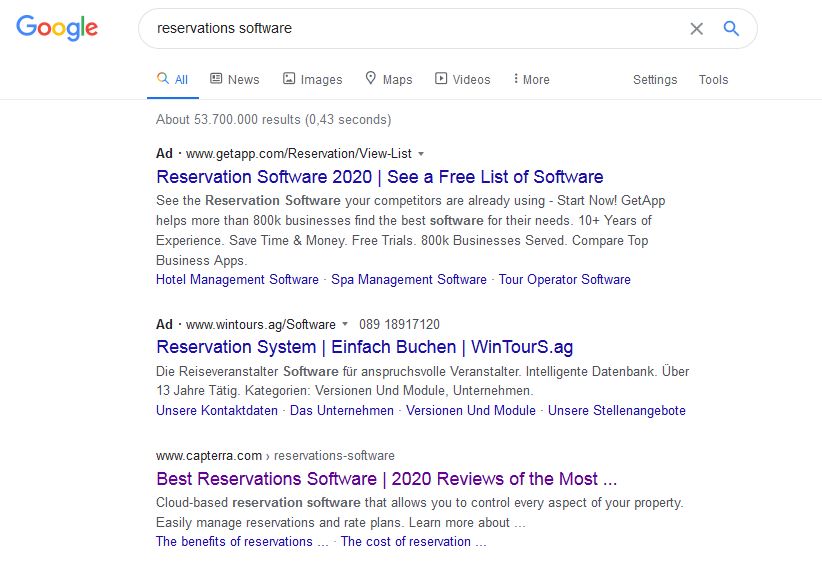Switch to the News tab
The width and height of the screenshot is (822, 562).
234,80
